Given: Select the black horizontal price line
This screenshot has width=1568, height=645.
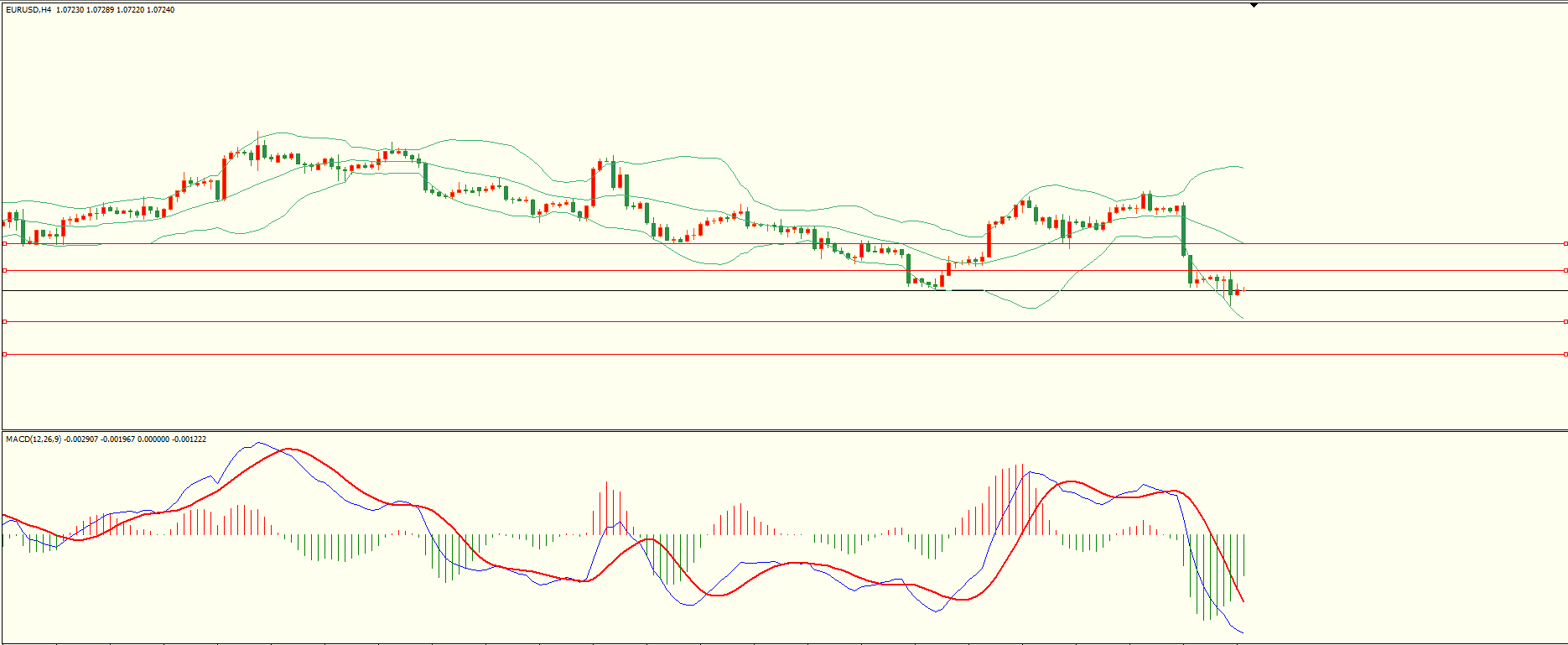Looking at the screenshot, I should click(x=587, y=290).
